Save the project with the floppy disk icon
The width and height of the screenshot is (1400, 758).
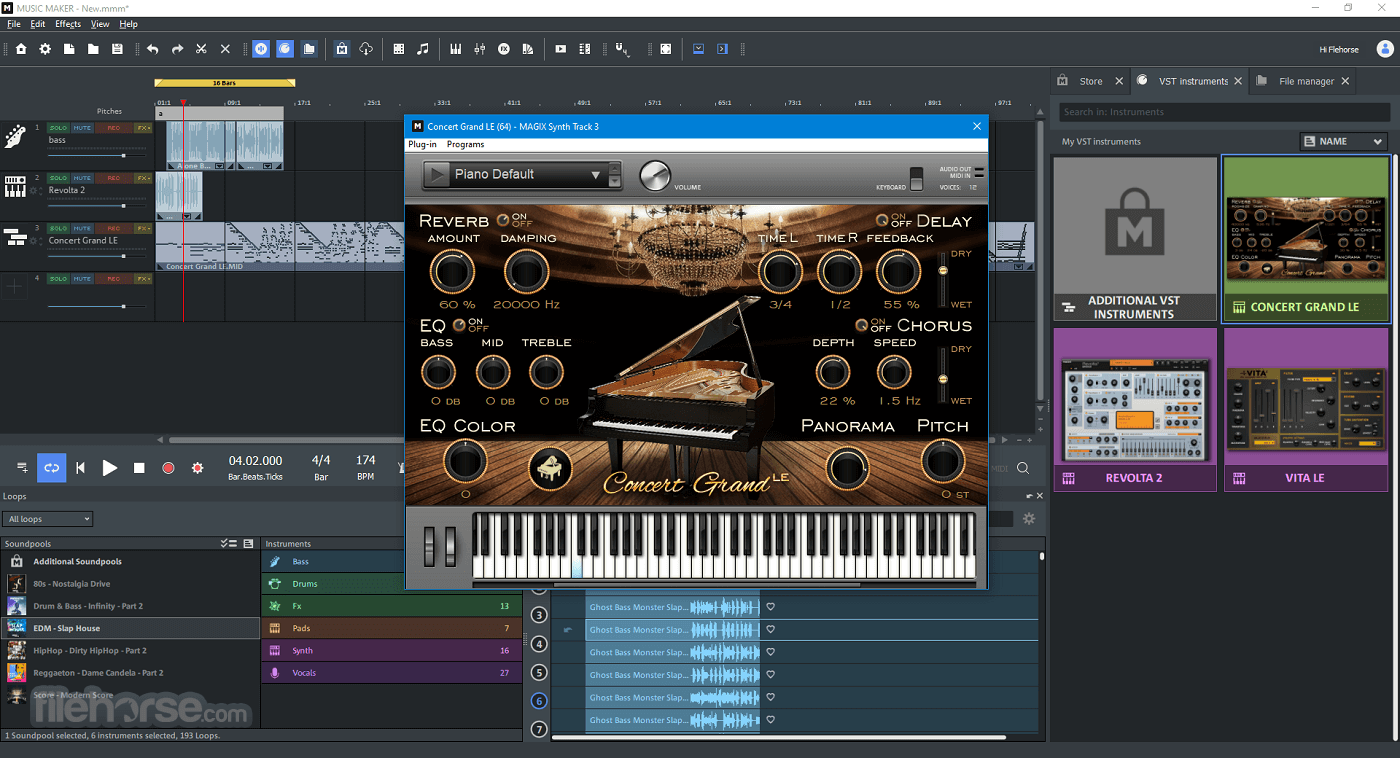pos(117,49)
